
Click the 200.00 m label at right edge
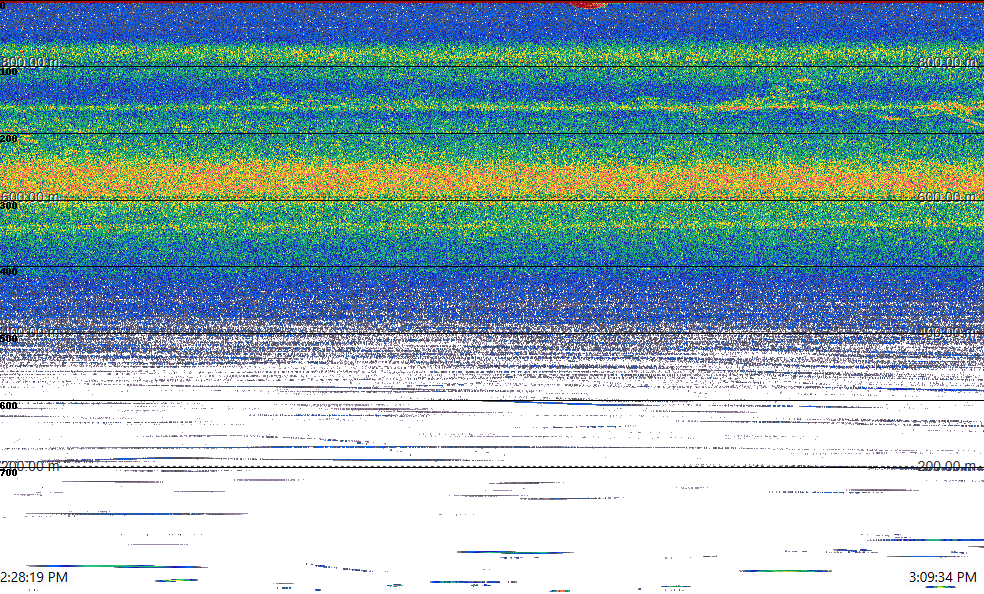point(948,465)
